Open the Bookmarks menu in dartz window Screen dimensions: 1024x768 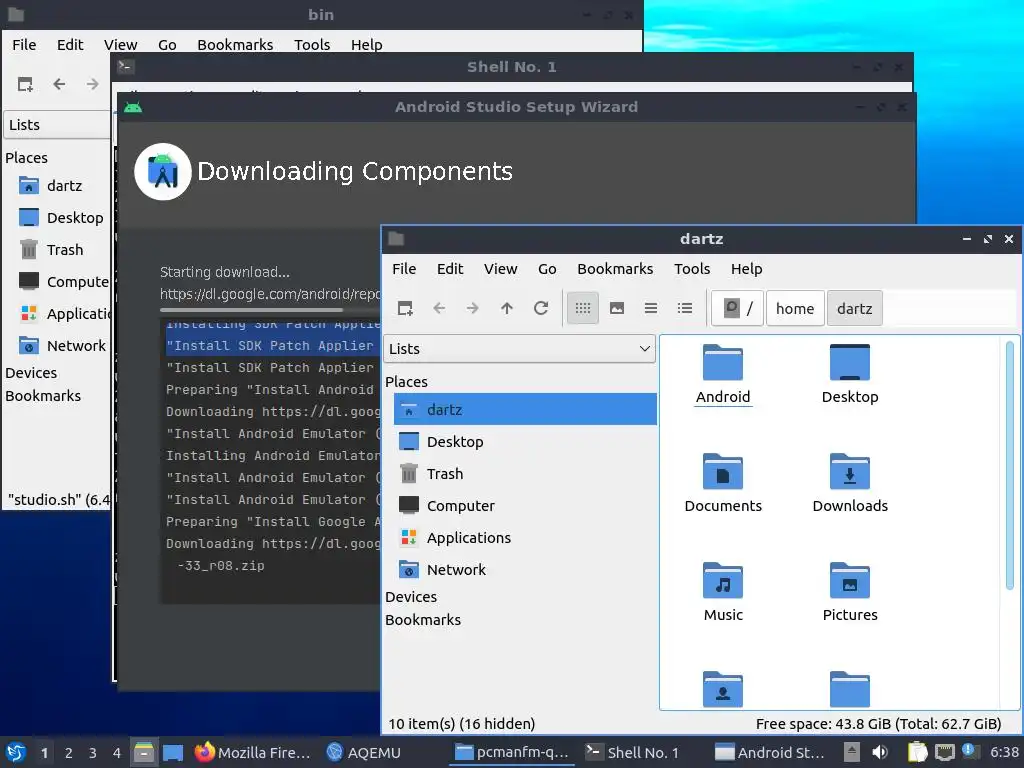615,269
